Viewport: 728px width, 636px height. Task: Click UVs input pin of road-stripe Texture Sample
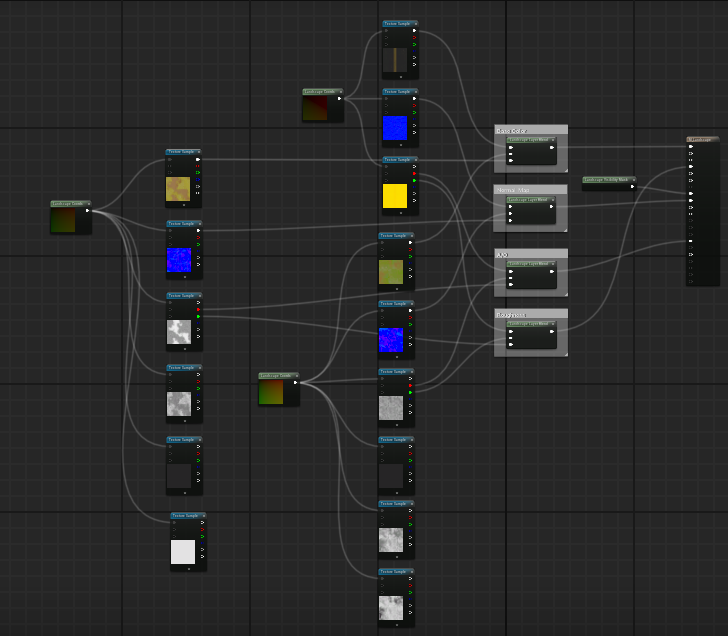point(386,31)
